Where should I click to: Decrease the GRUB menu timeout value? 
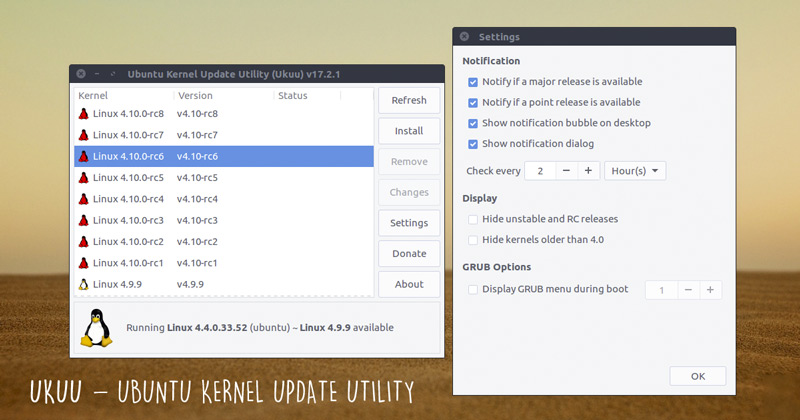[688, 290]
